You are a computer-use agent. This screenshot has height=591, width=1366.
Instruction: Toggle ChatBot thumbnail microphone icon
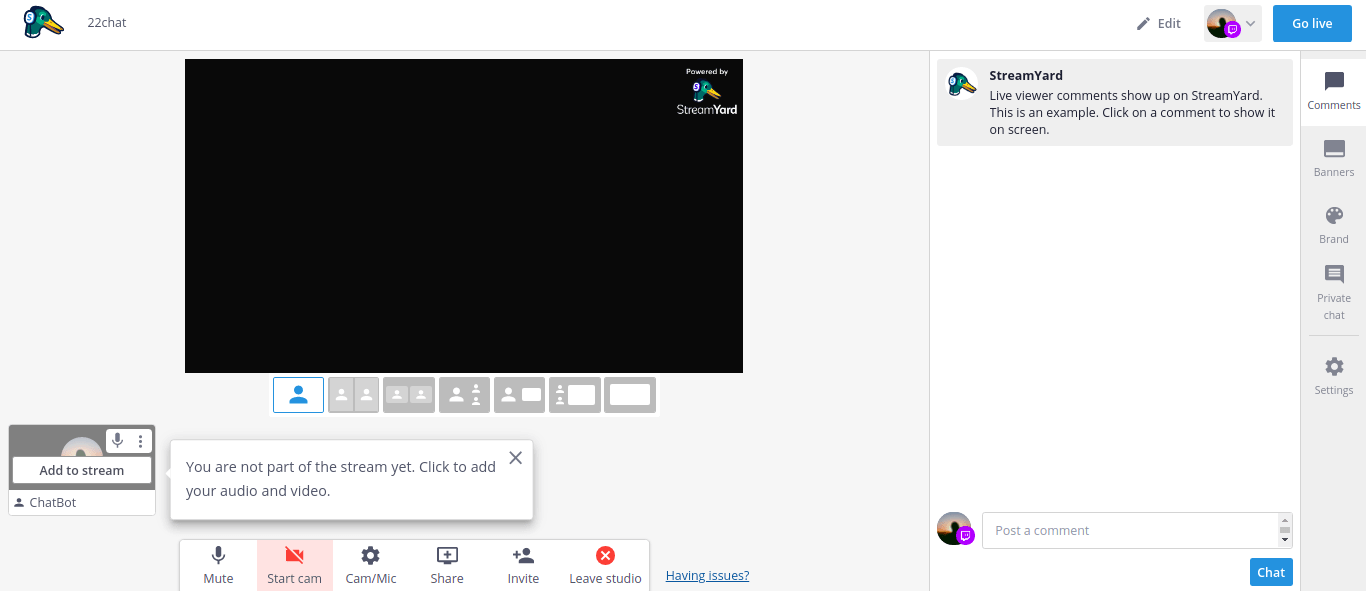click(x=117, y=440)
